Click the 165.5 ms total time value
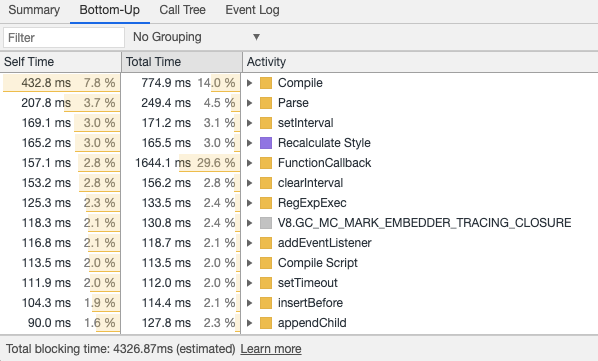 [166, 143]
